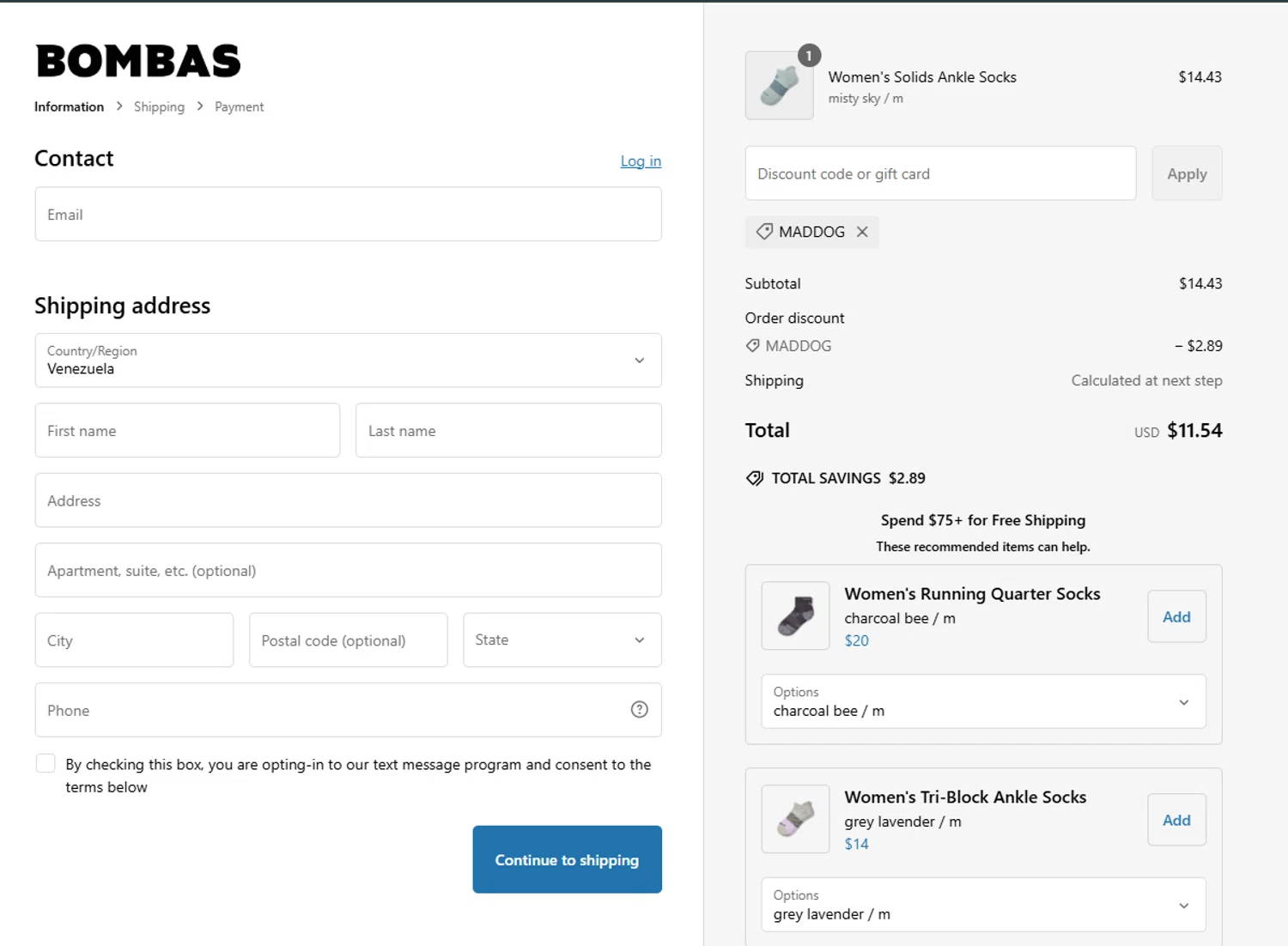Open the Country/Region dropdown
The image size is (1288, 946).
pos(348,361)
